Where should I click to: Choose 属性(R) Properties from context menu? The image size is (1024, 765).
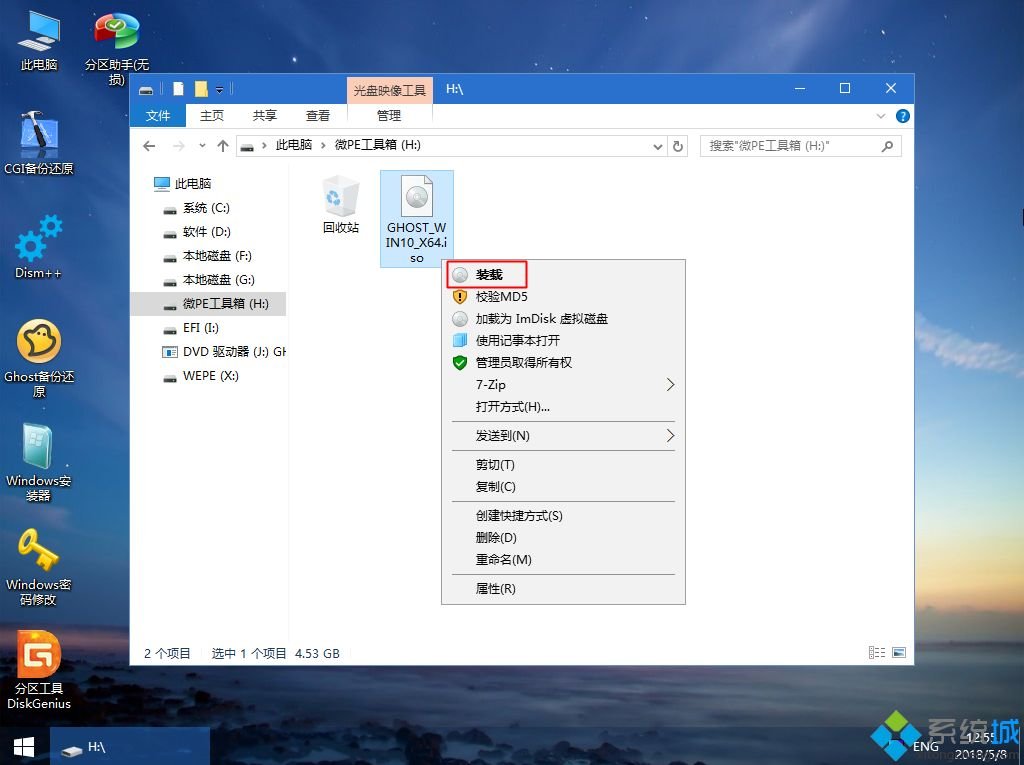pos(495,589)
